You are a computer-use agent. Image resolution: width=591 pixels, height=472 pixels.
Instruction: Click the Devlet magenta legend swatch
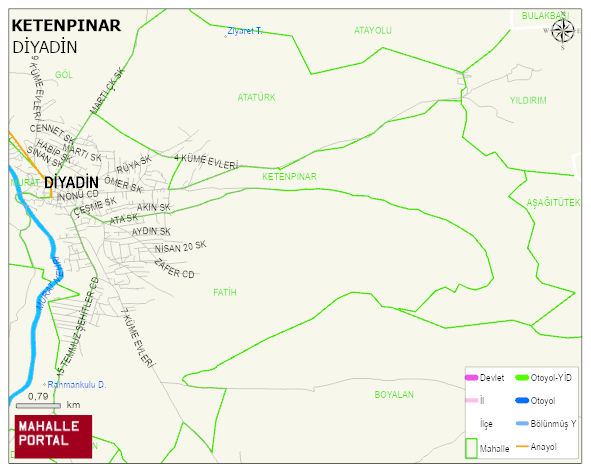(x=471, y=377)
